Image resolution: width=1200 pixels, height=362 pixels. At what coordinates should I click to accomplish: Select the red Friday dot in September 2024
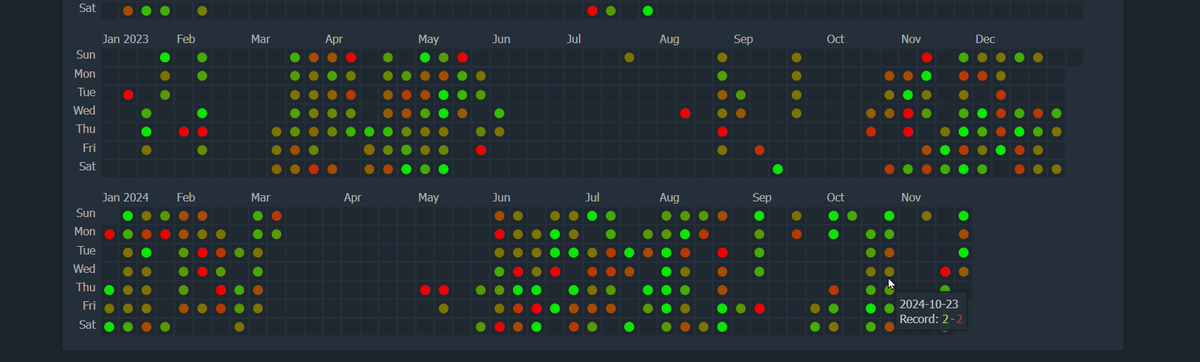[x=759, y=308]
